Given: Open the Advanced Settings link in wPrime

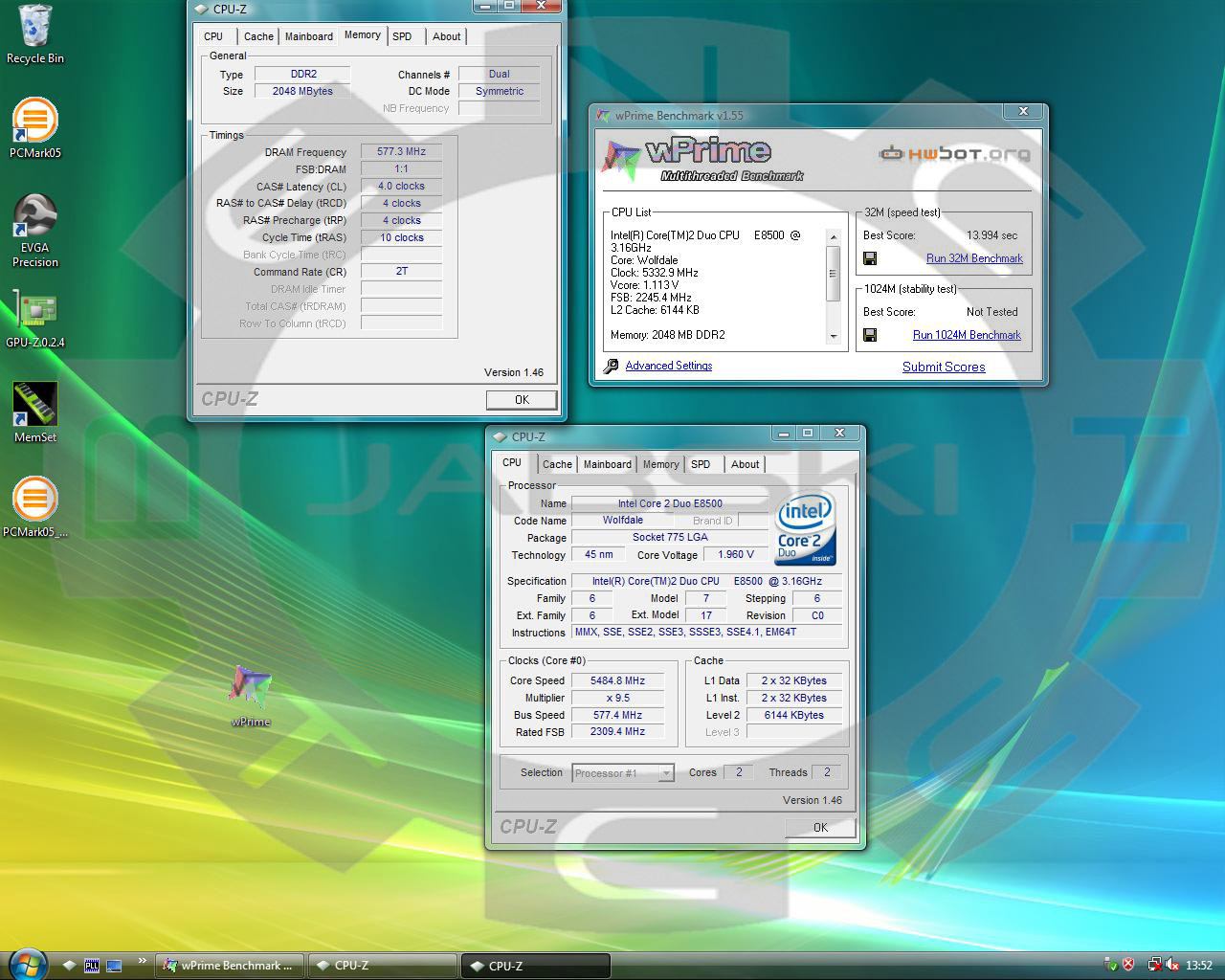Looking at the screenshot, I should 669,366.
